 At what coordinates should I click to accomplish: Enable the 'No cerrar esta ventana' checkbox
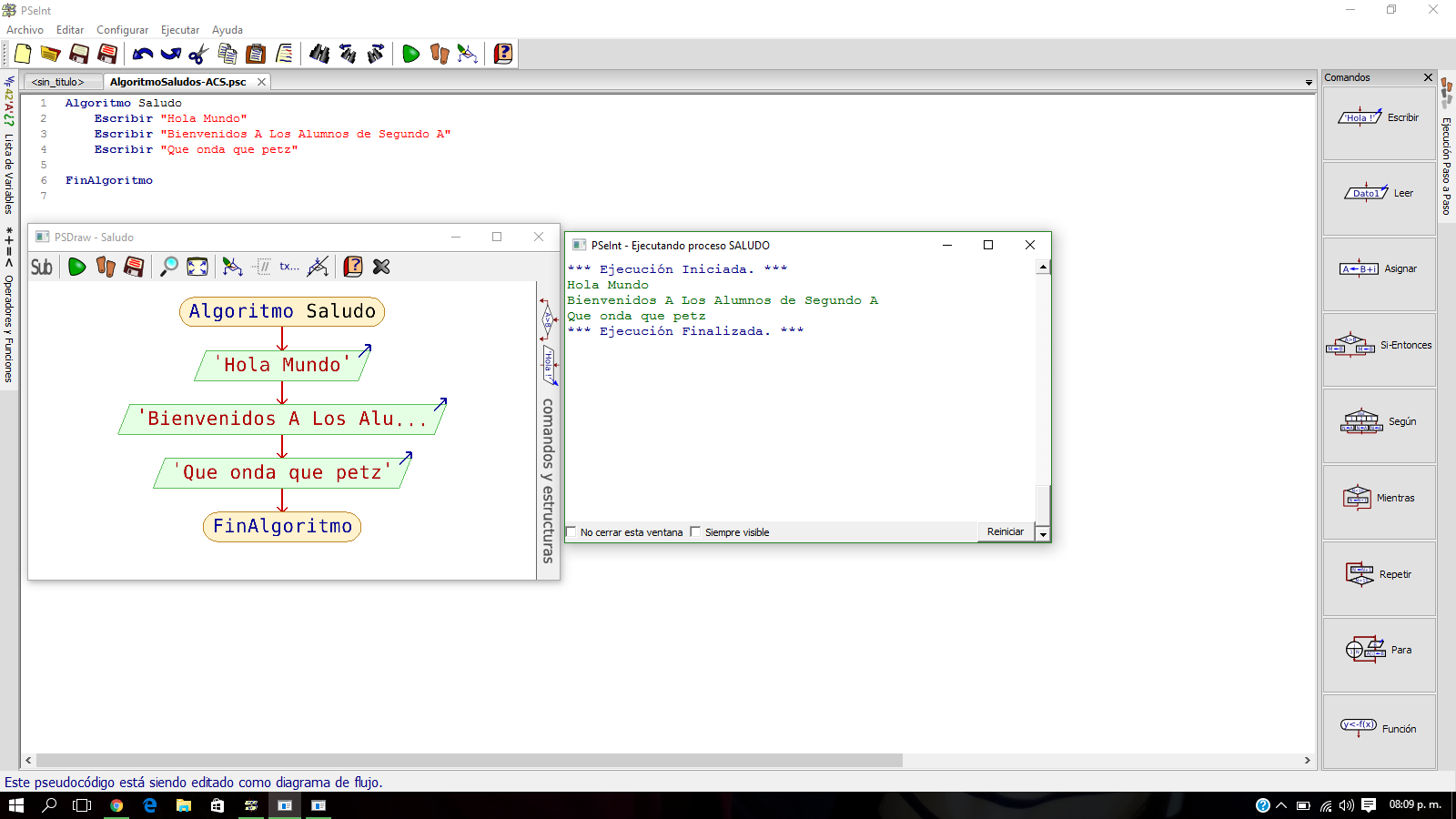[571, 531]
